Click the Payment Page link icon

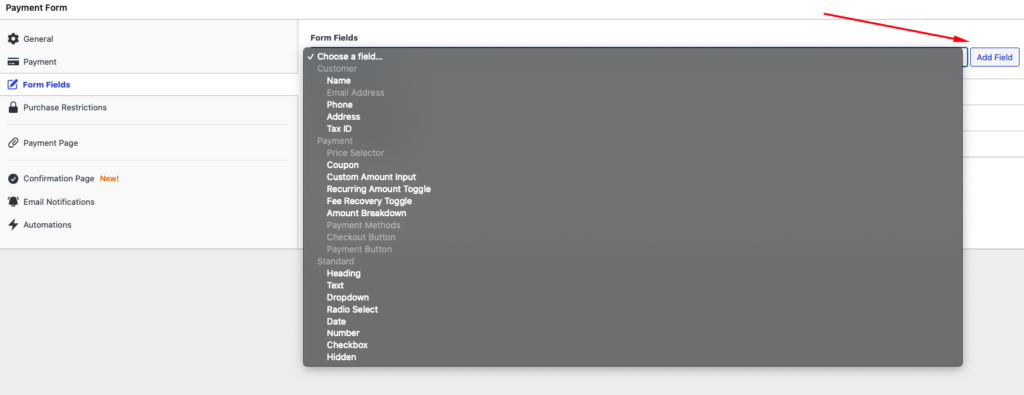point(13,143)
